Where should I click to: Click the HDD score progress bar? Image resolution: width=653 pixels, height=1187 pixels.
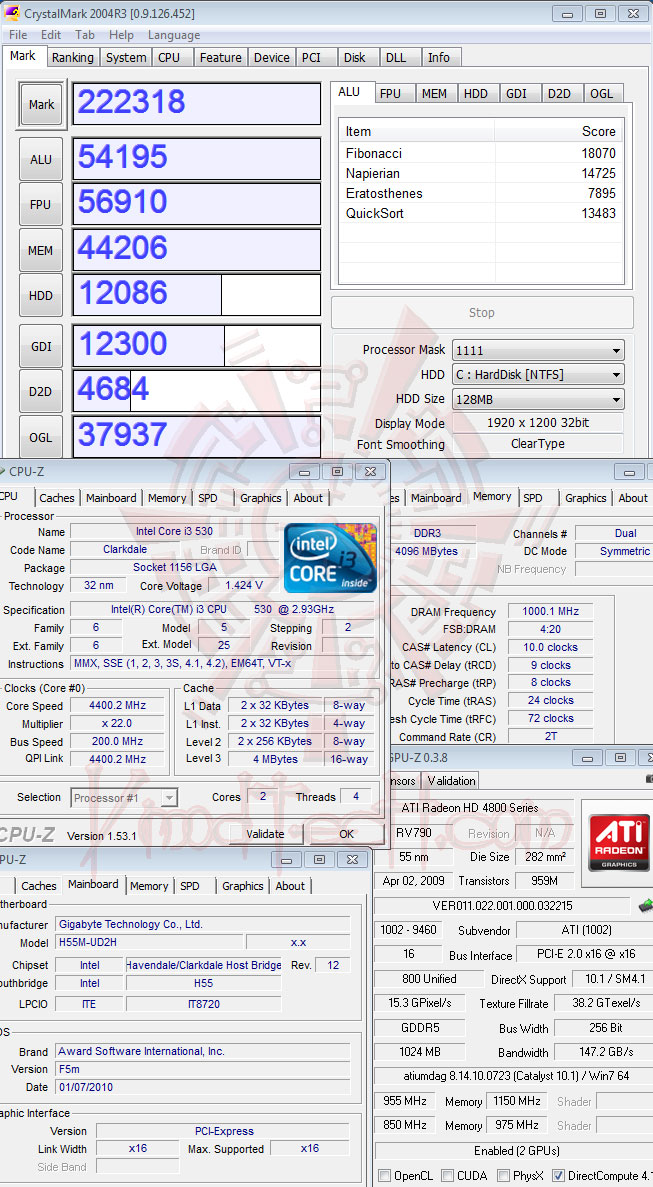pyautogui.click(x=197, y=294)
